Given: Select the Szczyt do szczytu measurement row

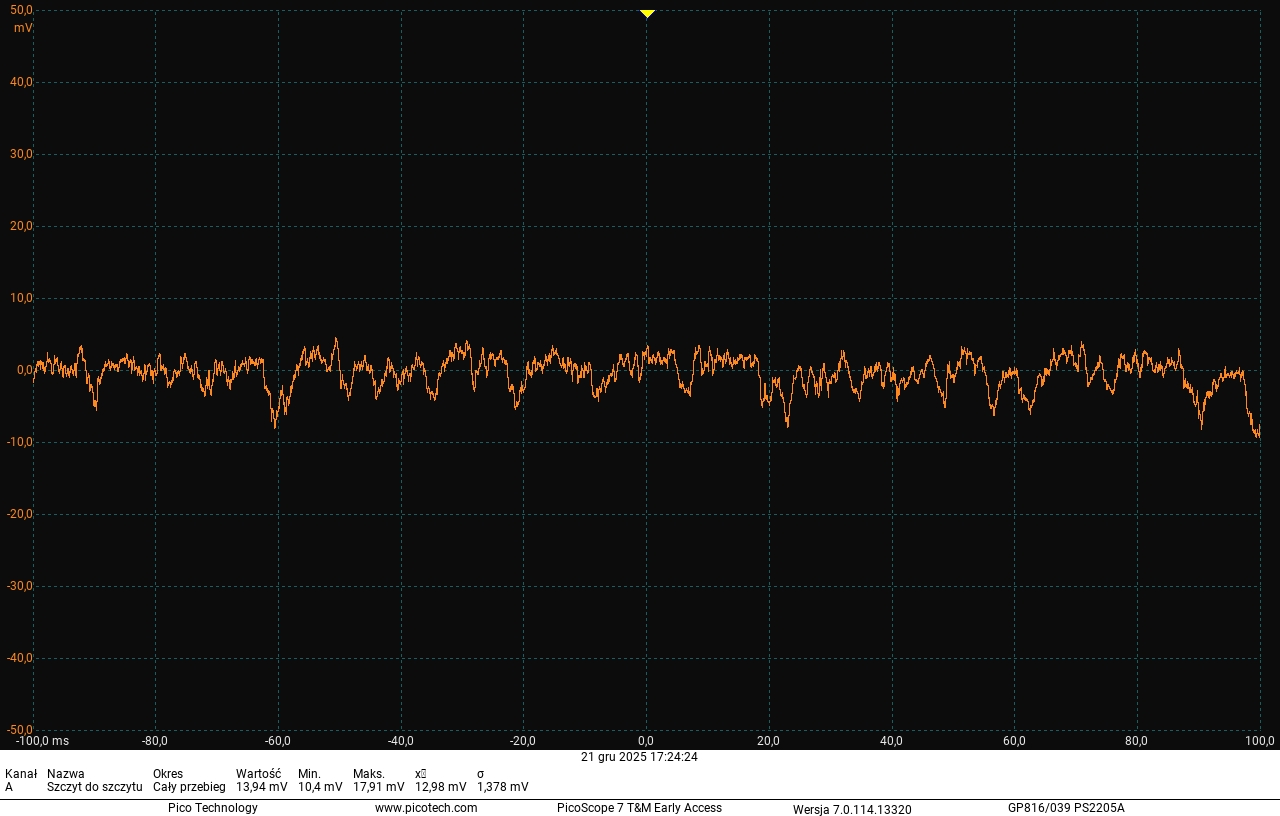Looking at the screenshot, I should tap(94, 787).
